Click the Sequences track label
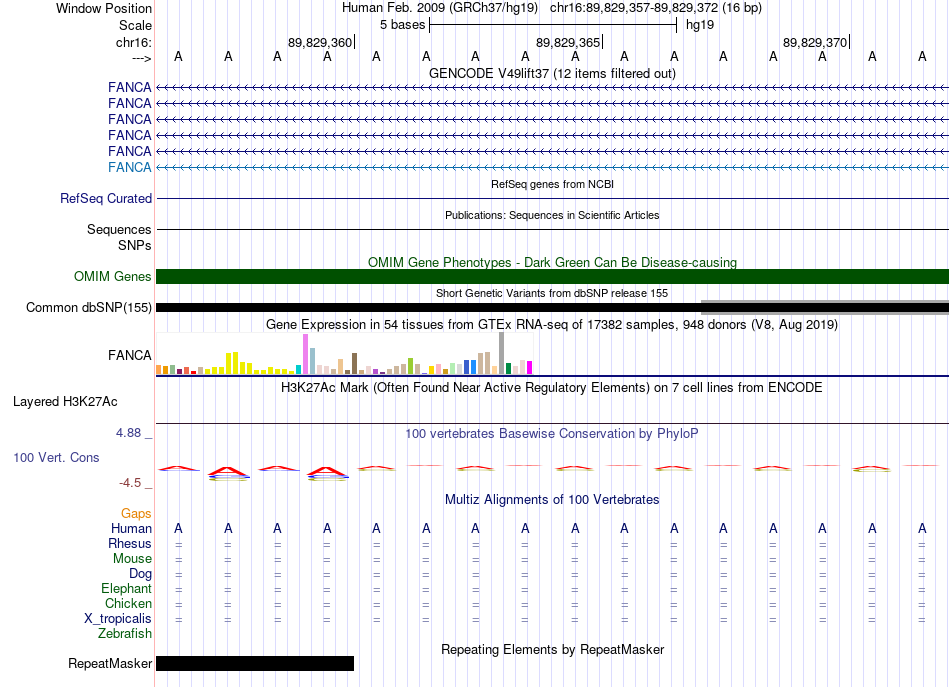950x687 pixels. (119, 229)
